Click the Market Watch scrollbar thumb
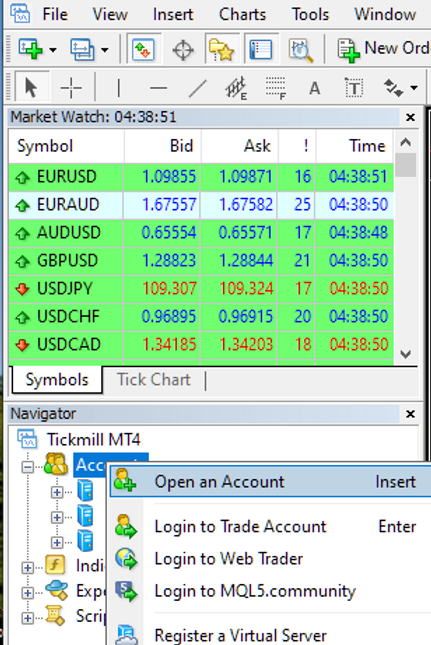This screenshot has height=645, width=431. click(406, 165)
